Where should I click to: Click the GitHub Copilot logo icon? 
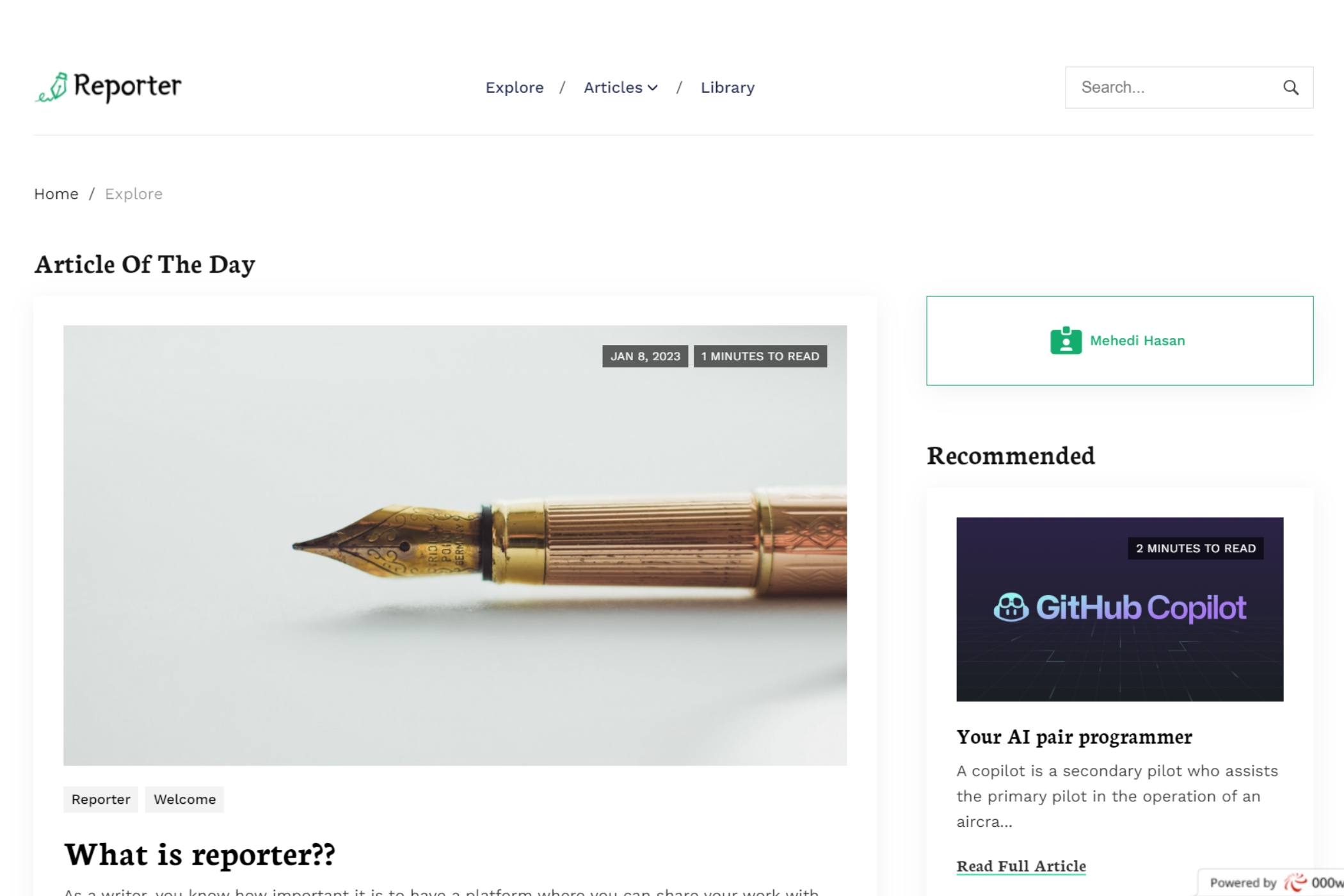1011,607
